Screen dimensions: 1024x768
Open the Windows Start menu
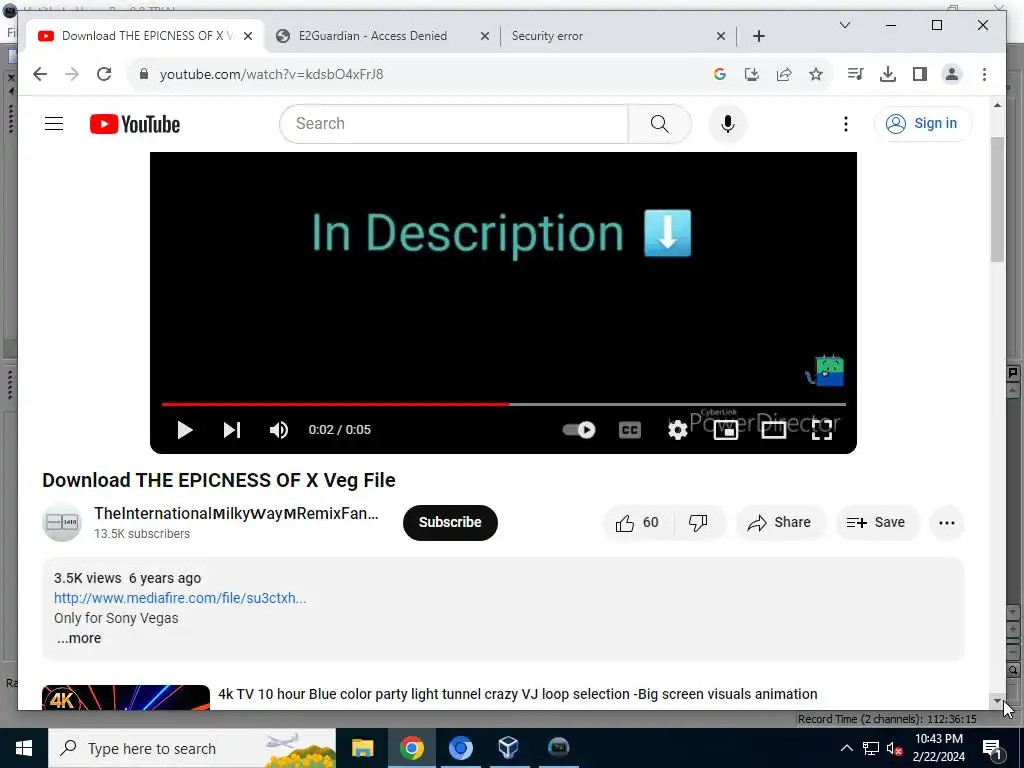click(24, 748)
